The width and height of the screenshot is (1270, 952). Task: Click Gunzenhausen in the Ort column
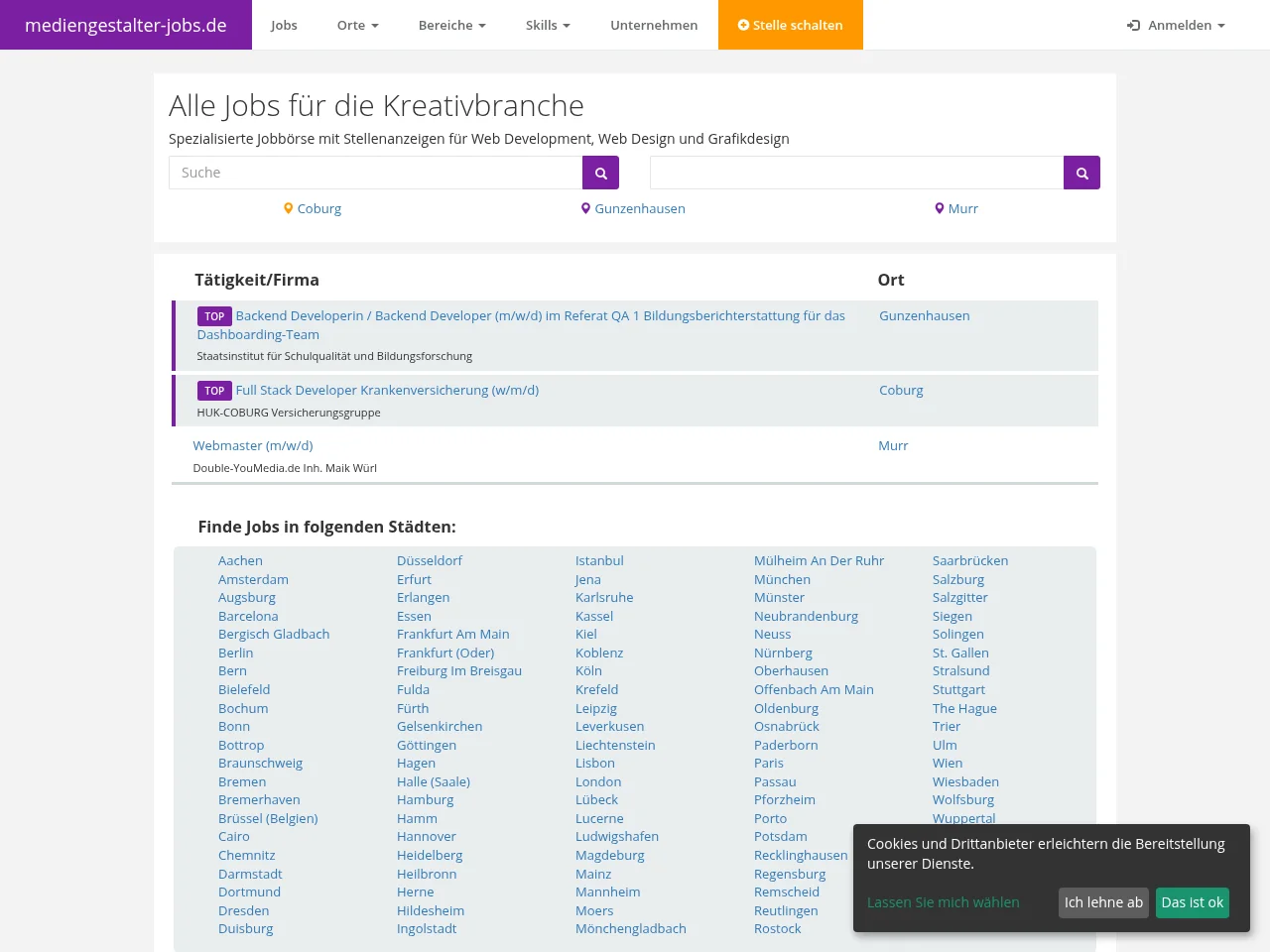(x=925, y=316)
